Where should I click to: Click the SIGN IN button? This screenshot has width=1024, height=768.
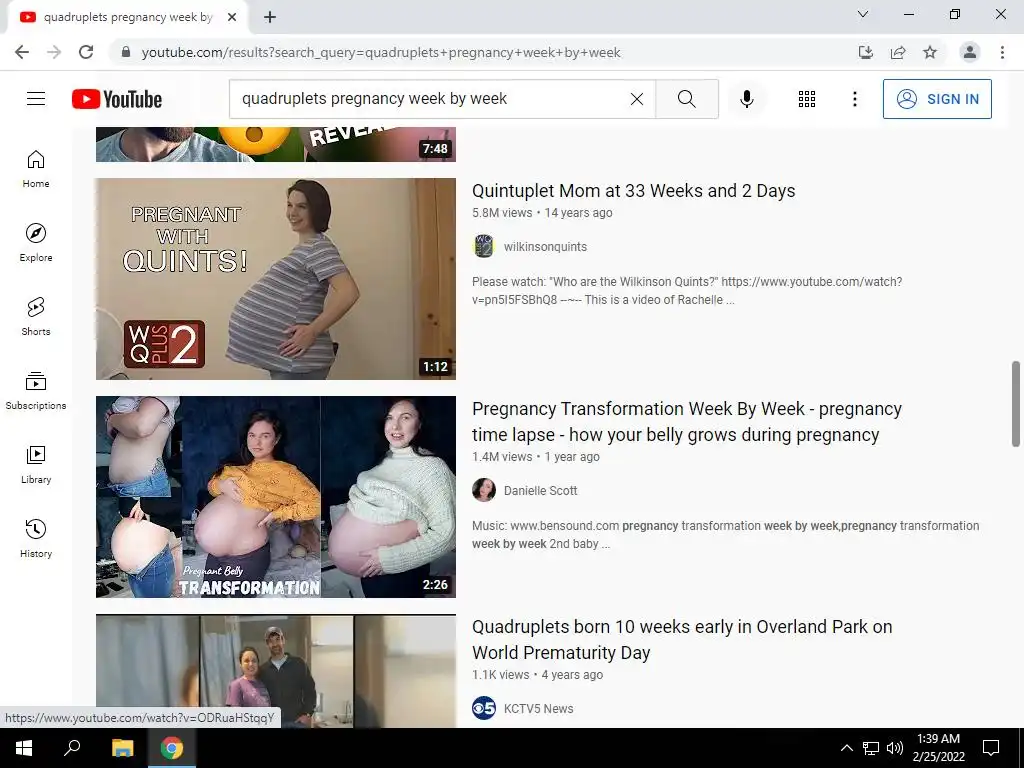click(937, 99)
